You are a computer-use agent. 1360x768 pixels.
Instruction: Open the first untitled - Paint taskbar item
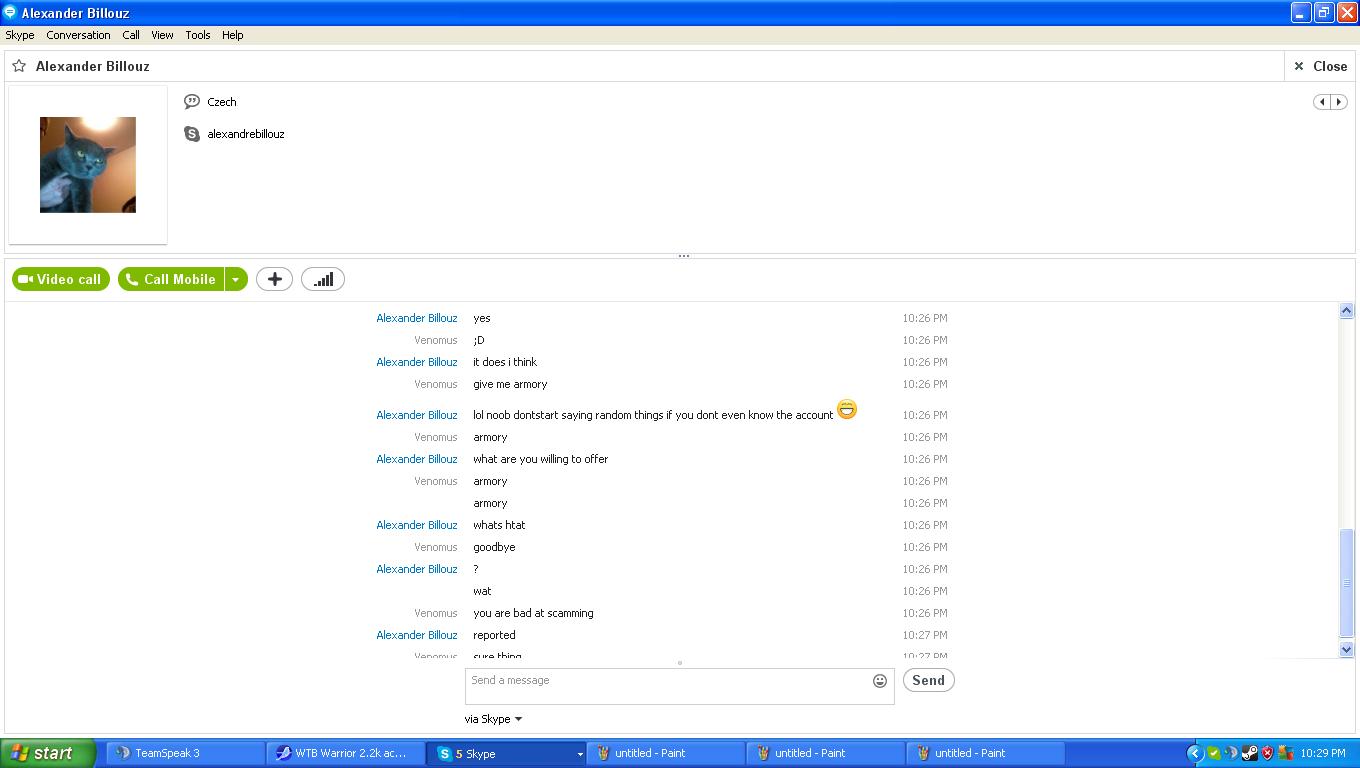[x=665, y=753]
